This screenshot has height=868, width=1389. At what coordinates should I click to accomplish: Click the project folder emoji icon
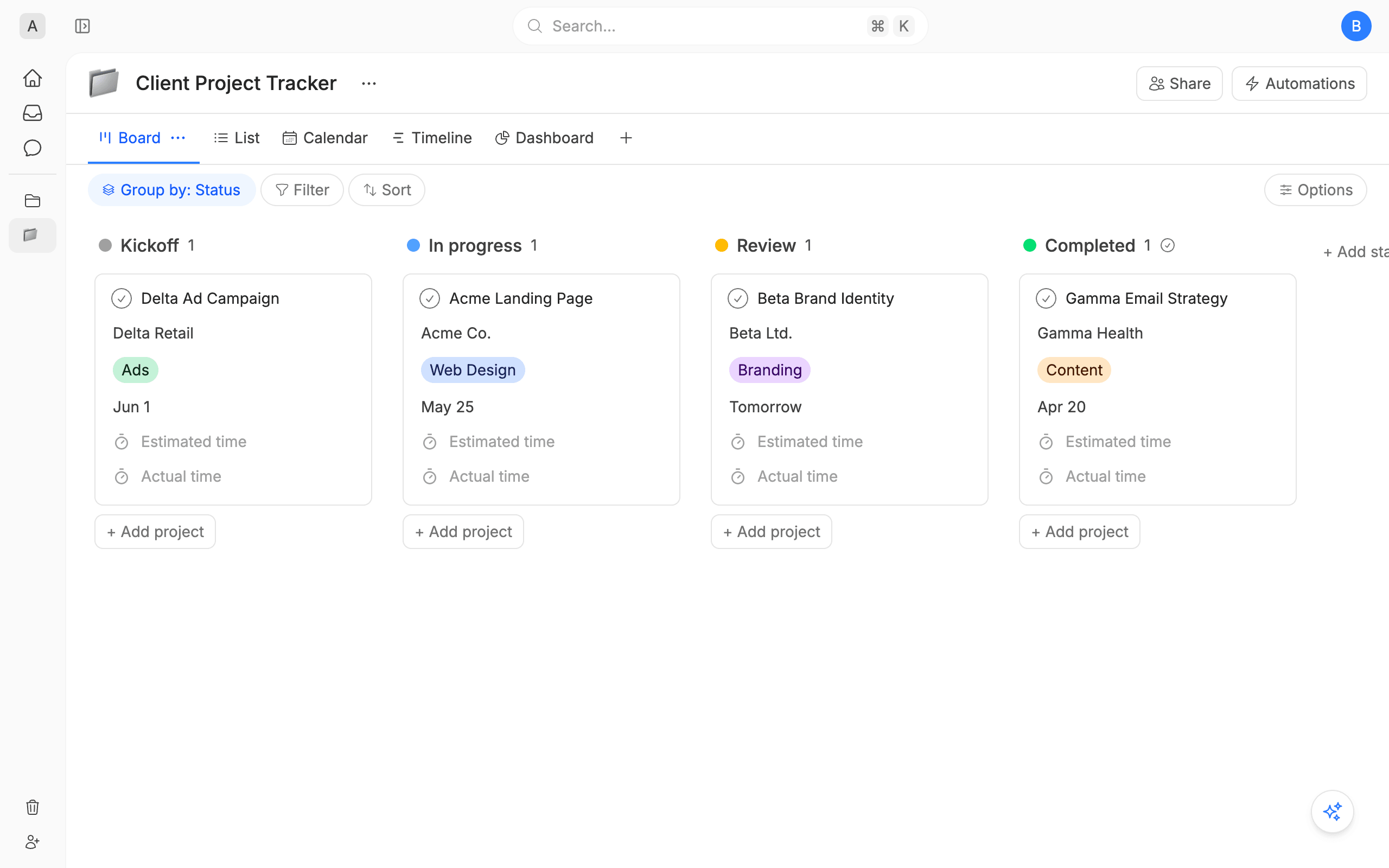click(104, 83)
